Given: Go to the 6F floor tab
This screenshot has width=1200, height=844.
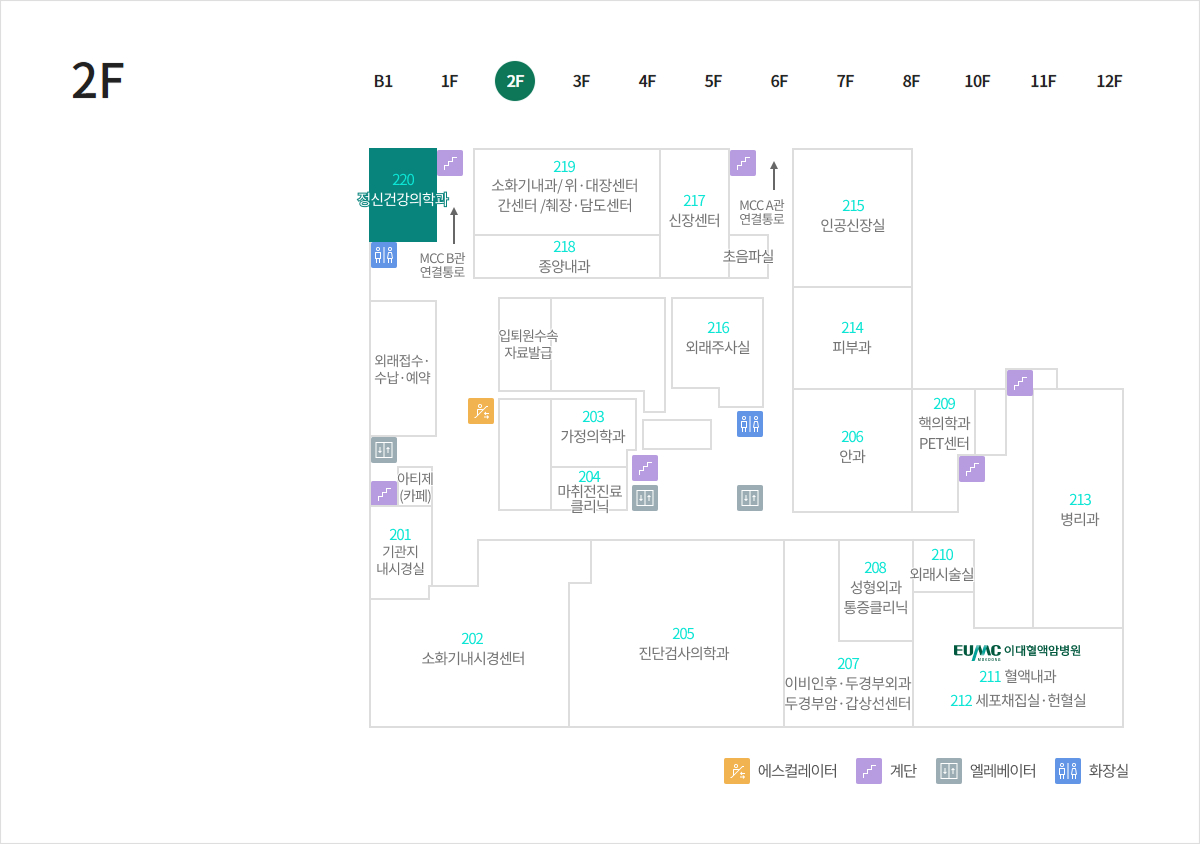Looking at the screenshot, I should point(779,82).
